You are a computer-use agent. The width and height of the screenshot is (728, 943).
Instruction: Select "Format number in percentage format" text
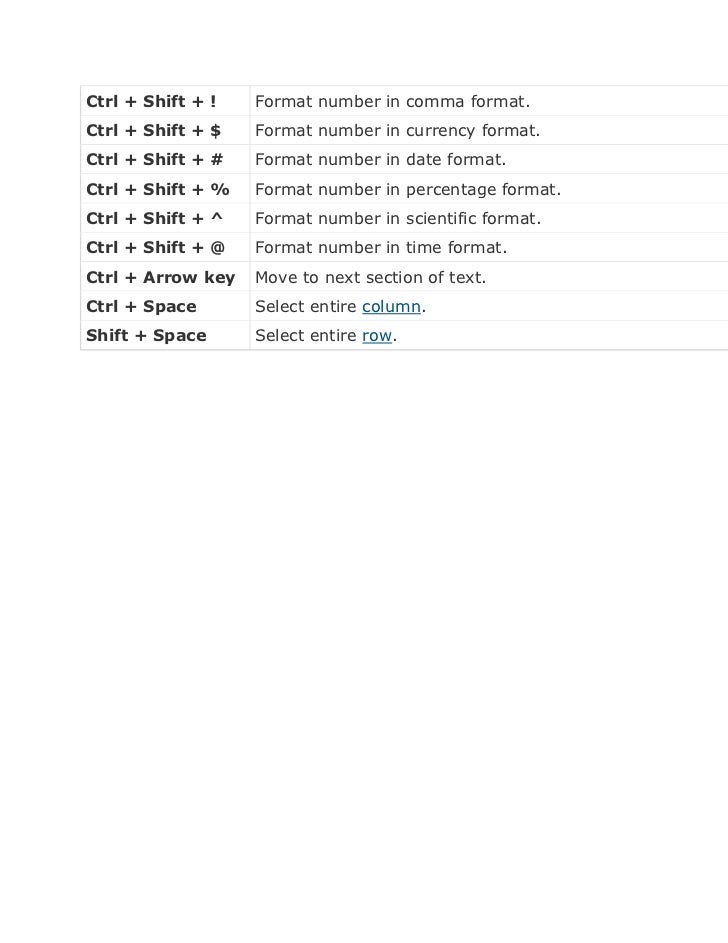[408, 189]
